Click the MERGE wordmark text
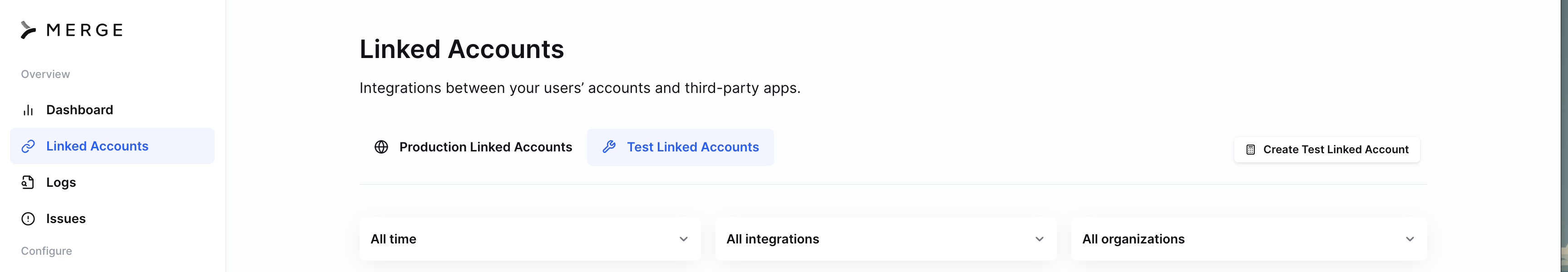Image resolution: width=1568 pixels, height=272 pixels. coord(84,30)
